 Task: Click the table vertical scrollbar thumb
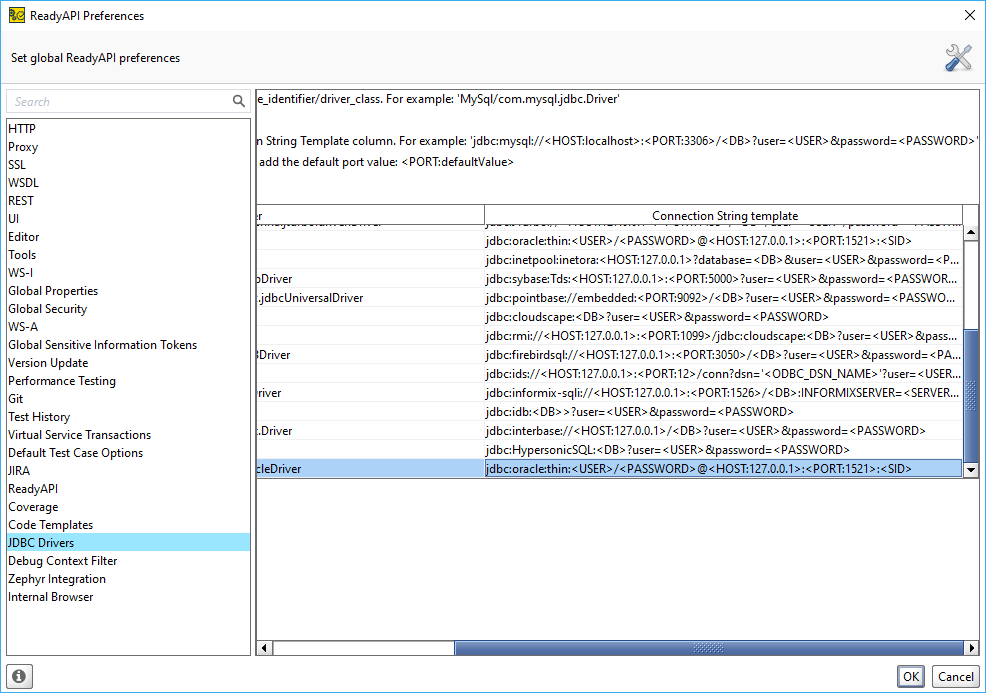coord(971,396)
